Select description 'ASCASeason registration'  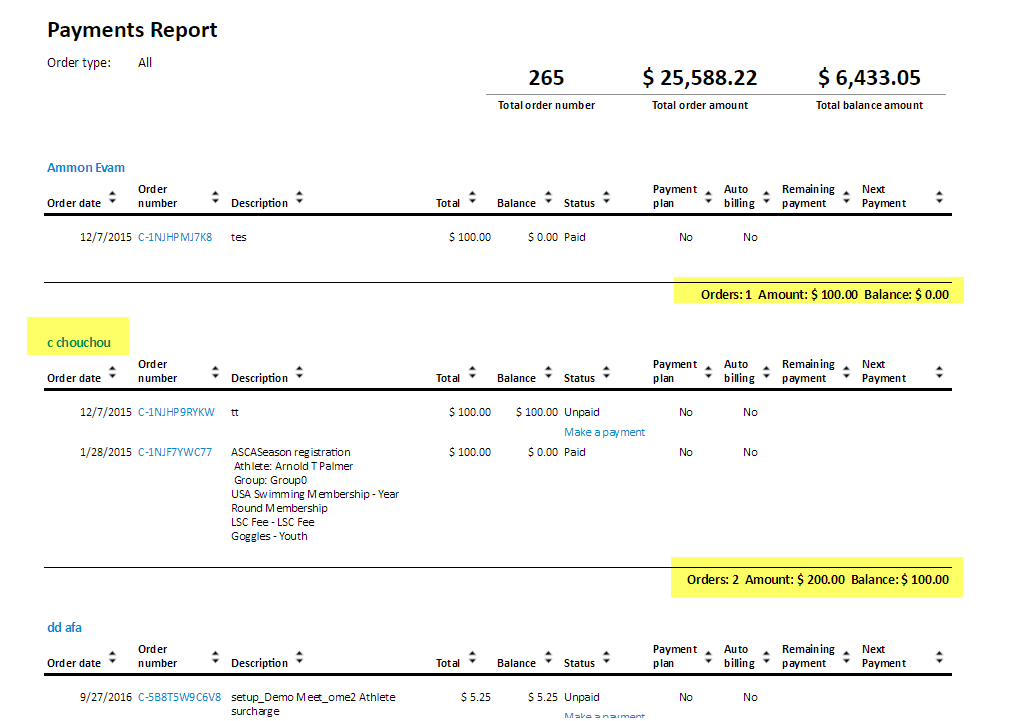[x=291, y=452]
